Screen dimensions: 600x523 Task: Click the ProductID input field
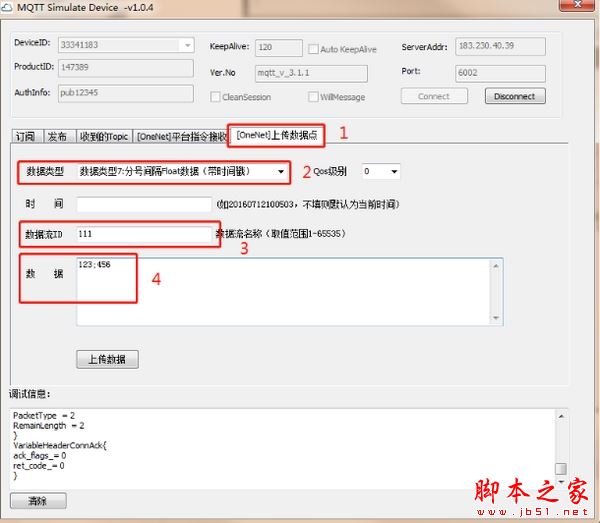pos(126,67)
